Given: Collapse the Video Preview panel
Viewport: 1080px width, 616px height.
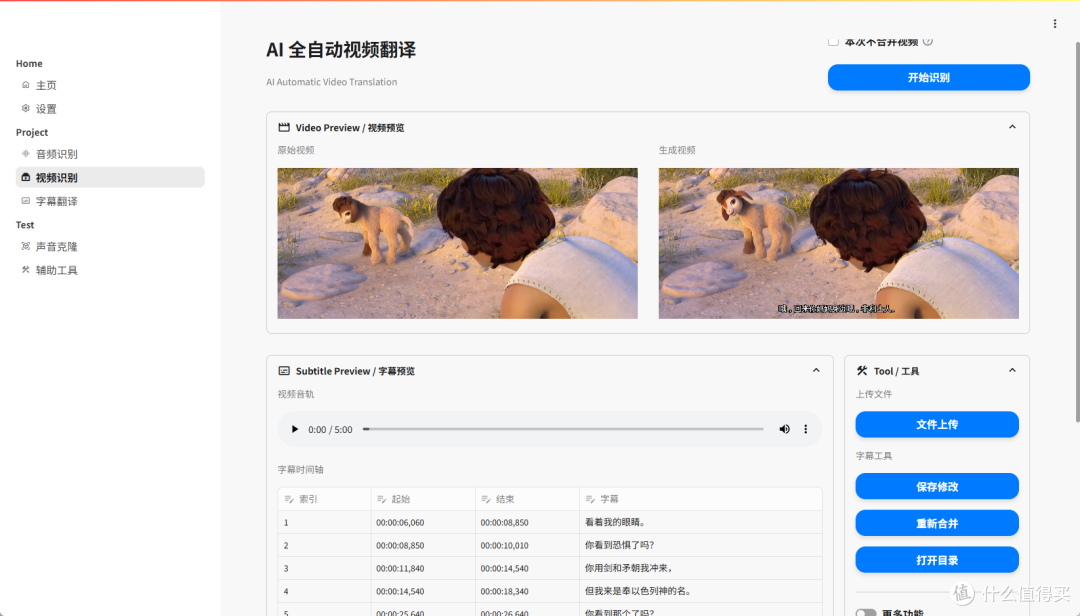Looking at the screenshot, I should (x=1012, y=127).
